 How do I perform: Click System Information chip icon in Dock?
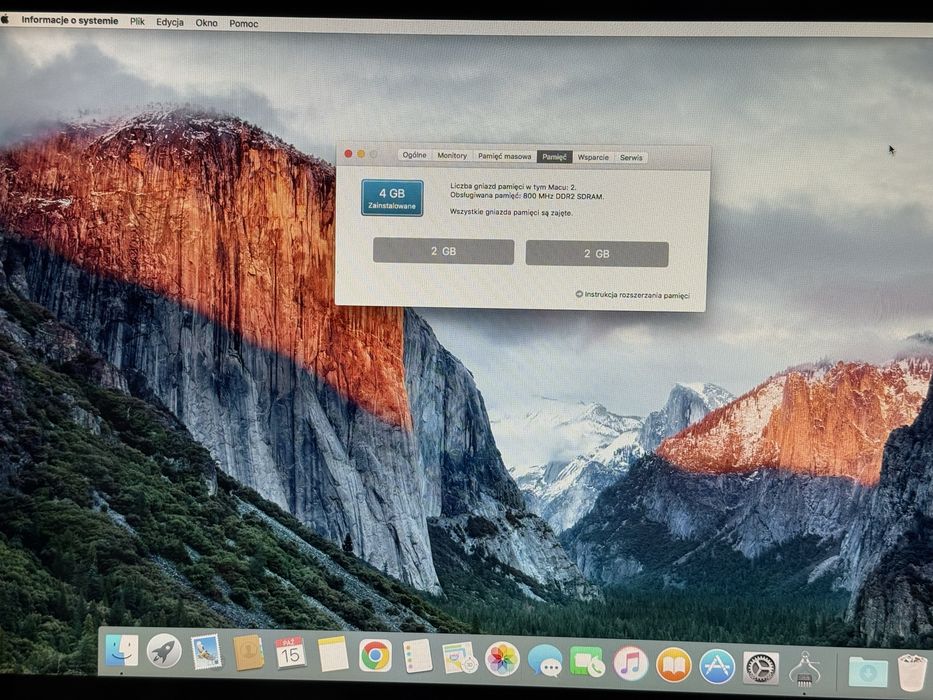[x=804, y=669]
